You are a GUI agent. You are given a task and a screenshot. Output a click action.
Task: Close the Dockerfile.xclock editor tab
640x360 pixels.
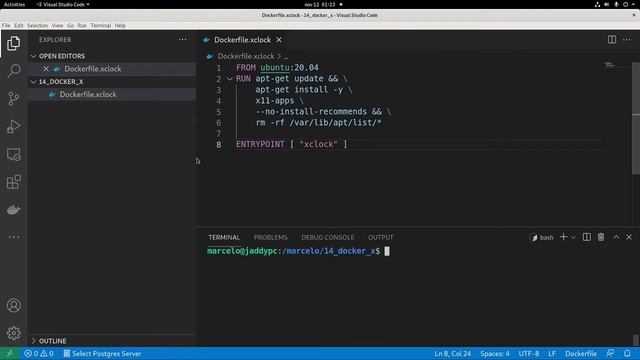tap(279, 40)
